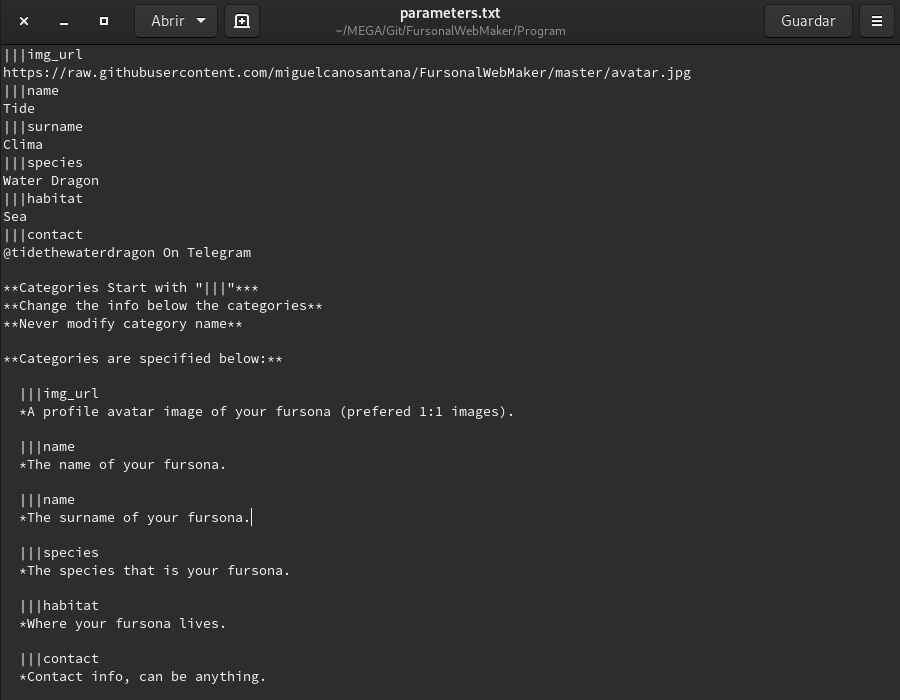Screen dimensions: 900x700
Task: Click the 'Sea' habitat value
Action: click(15, 217)
